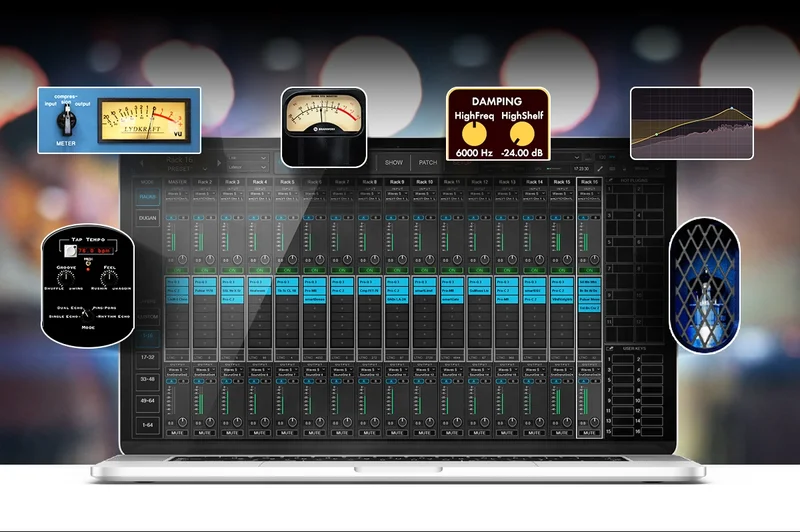This screenshot has height=532, width=800.
Task: Turn the echo Mode selector knob
Action: pyautogui.click(x=87, y=314)
